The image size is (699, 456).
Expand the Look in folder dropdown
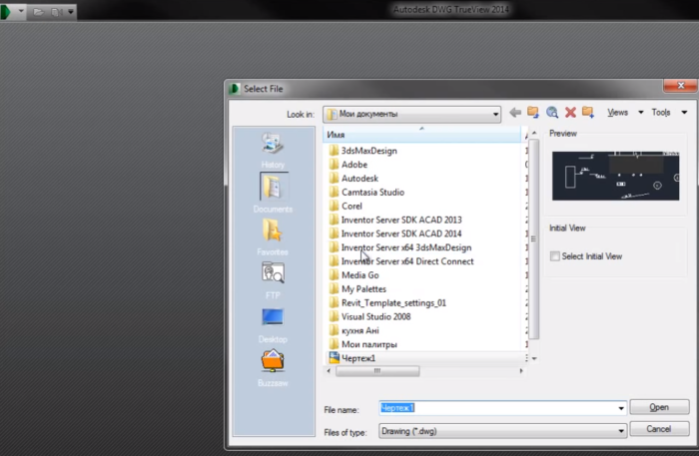click(x=495, y=114)
